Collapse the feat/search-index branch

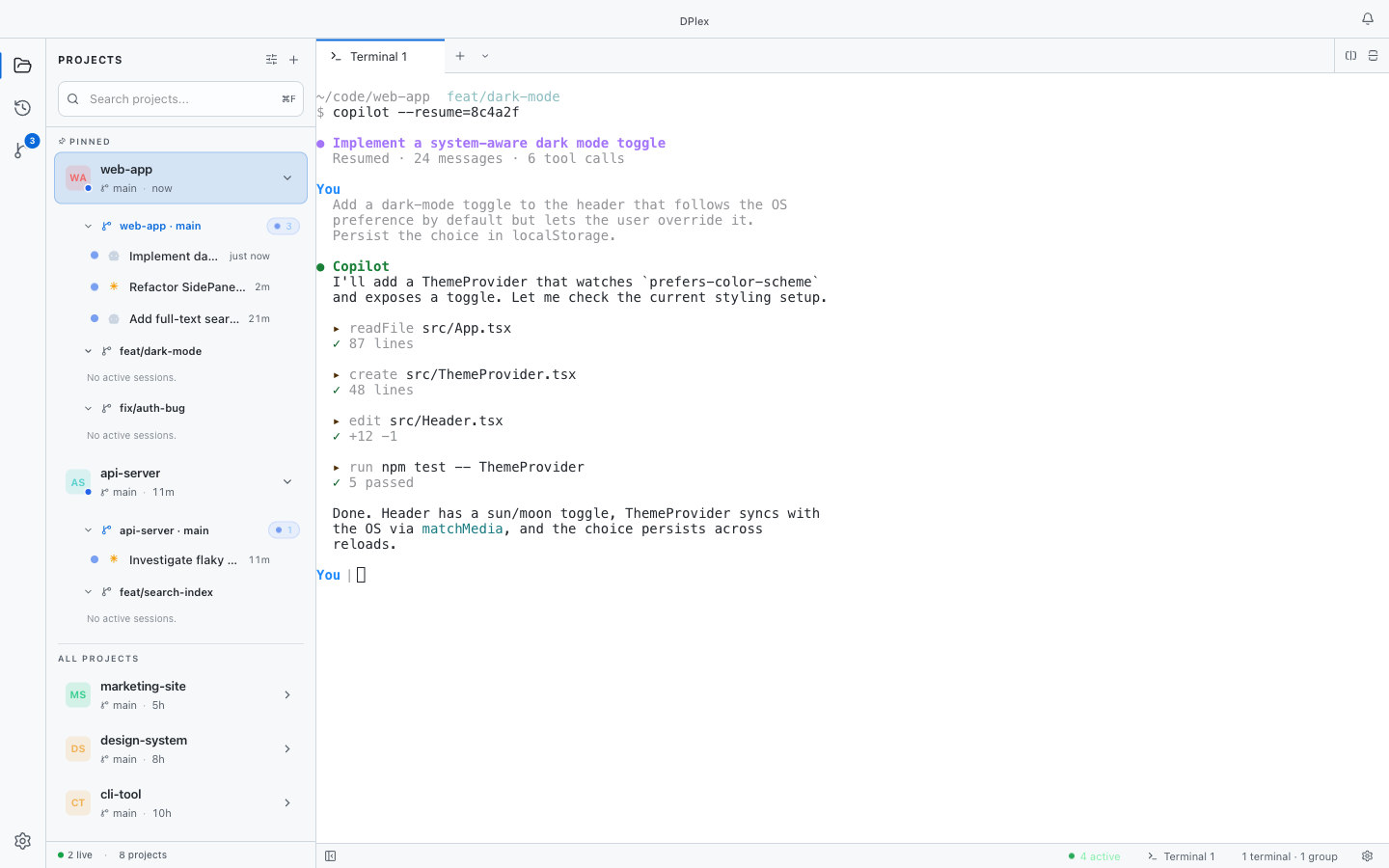click(88, 592)
